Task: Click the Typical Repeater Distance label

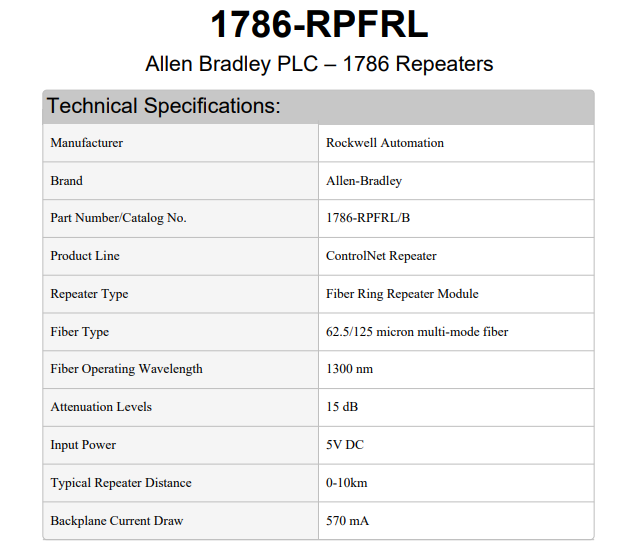Action: click(x=121, y=483)
